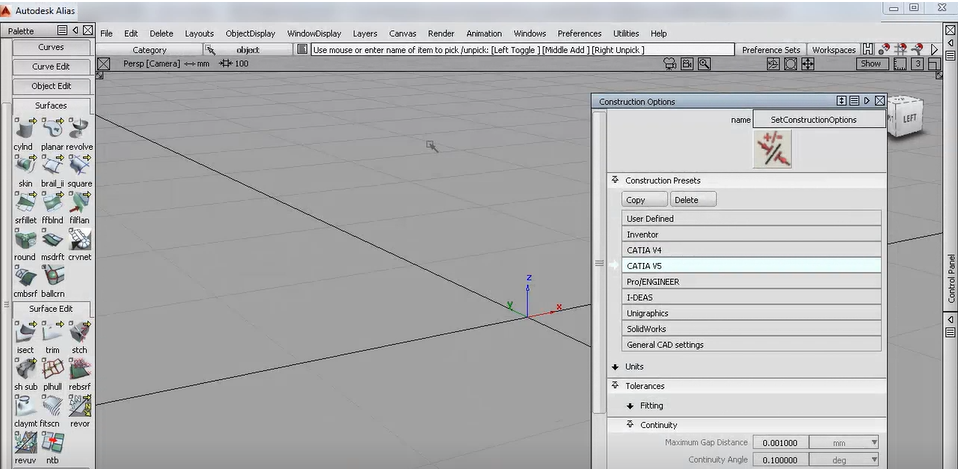Screen dimensions: 958x469
Task: Select the round tool
Action: (x=25, y=239)
